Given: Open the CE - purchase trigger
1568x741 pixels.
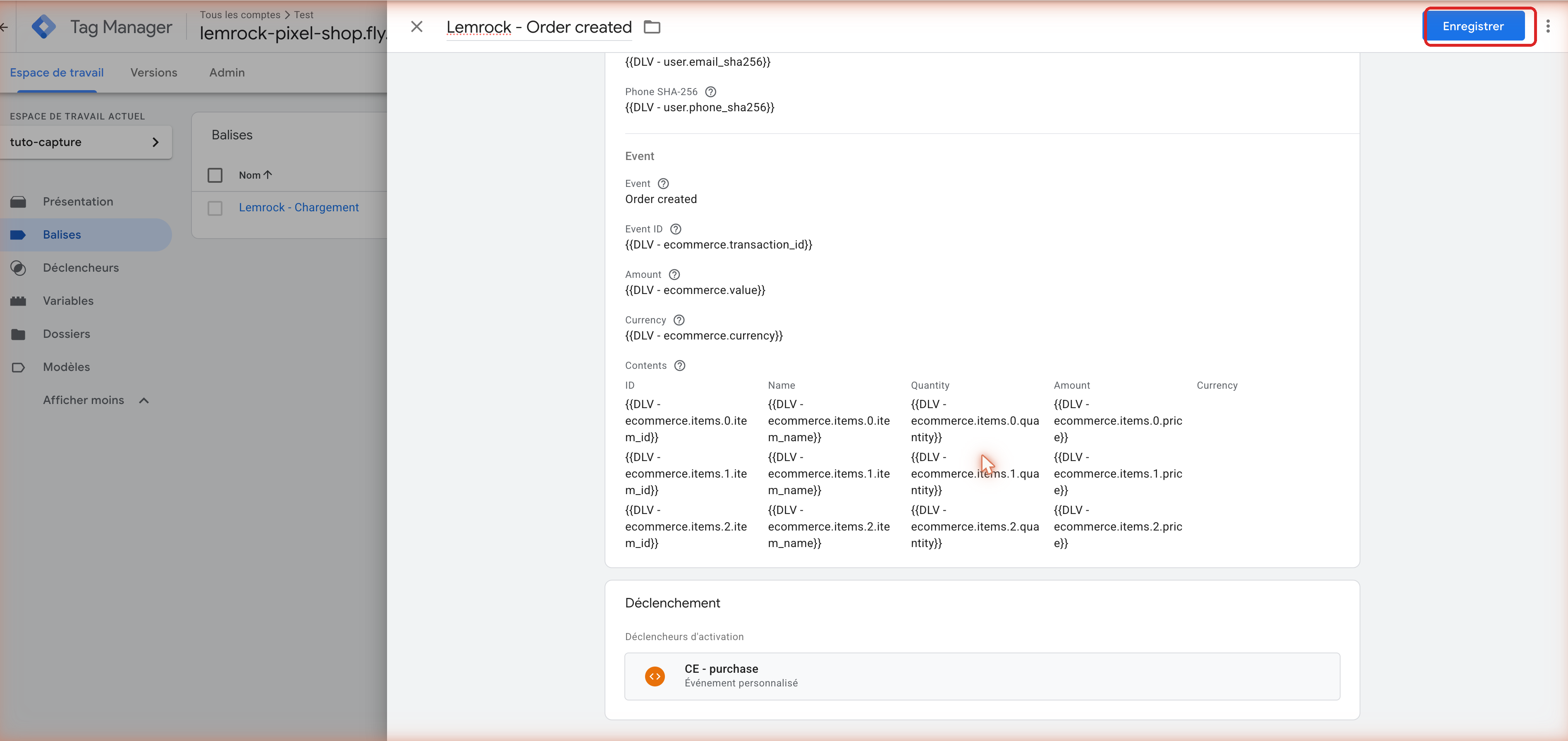Looking at the screenshot, I should point(982,676).
